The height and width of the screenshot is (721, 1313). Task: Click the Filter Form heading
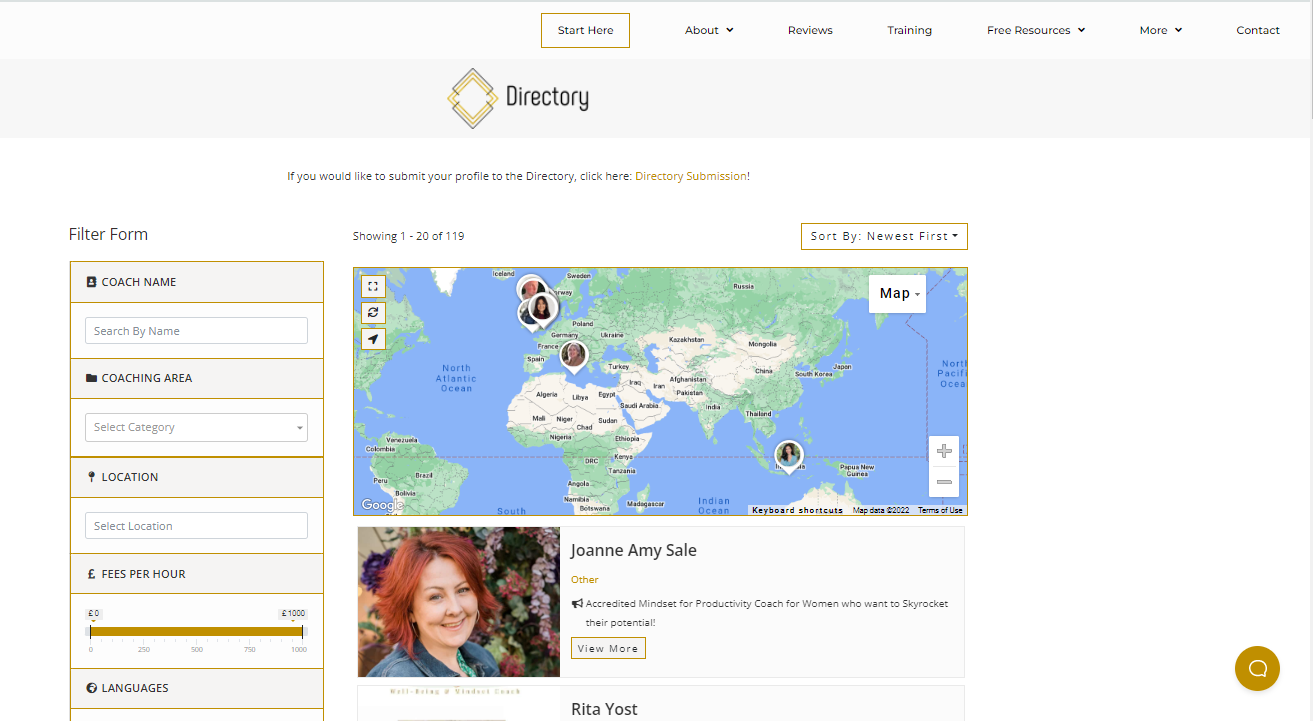tap(108, 234)
